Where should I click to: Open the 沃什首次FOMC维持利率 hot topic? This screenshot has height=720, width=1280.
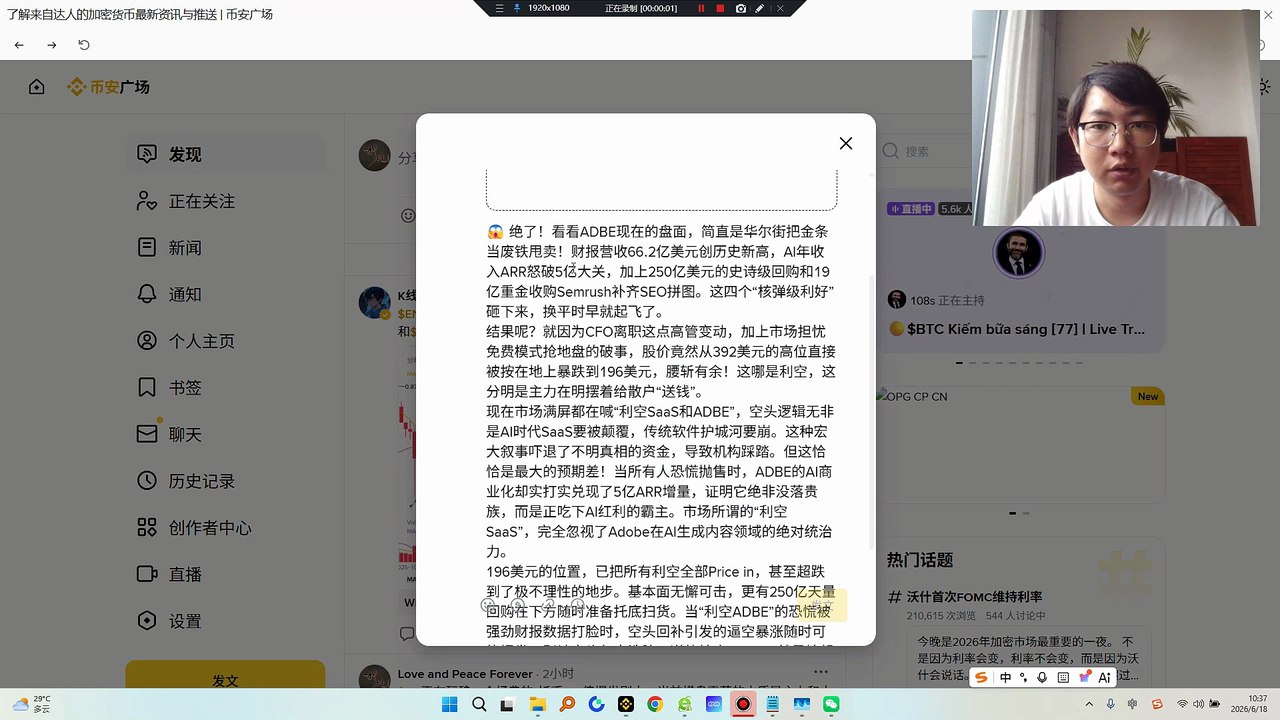(974, 597)
